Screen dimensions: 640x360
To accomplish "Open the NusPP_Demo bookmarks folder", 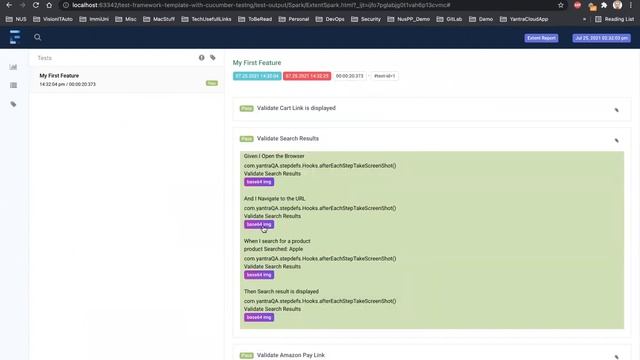I will pyautogui.click(x=409, y=19).
